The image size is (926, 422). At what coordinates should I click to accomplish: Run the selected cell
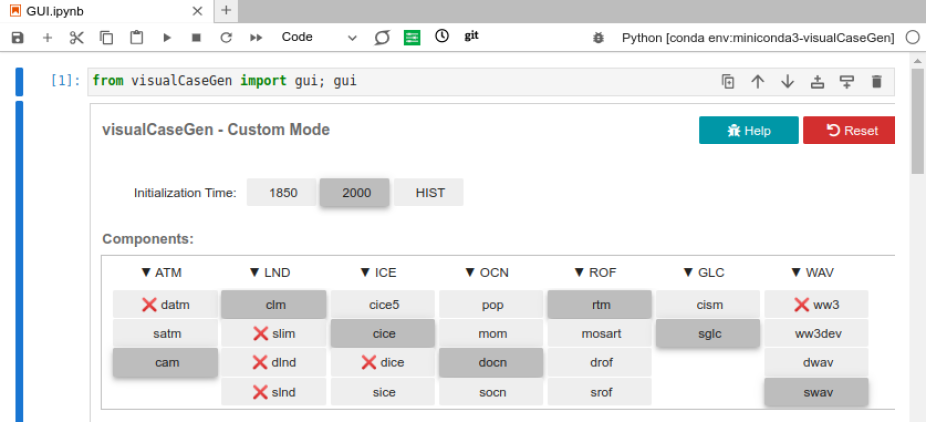[166, 37]
